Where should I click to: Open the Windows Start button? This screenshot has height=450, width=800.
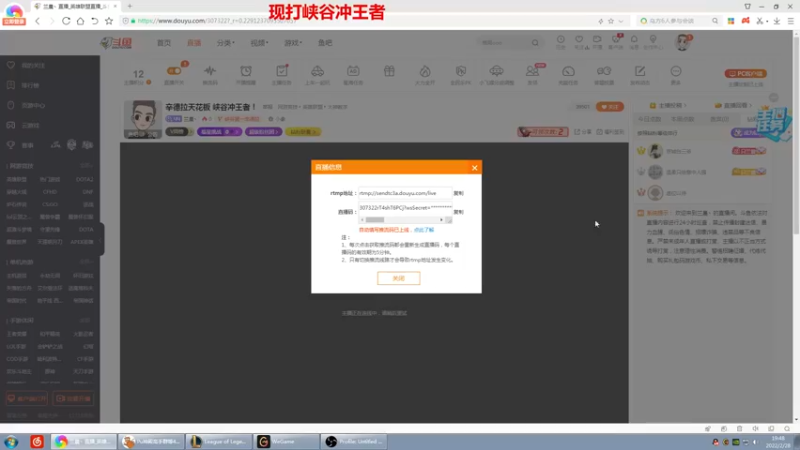pos(11,442)
